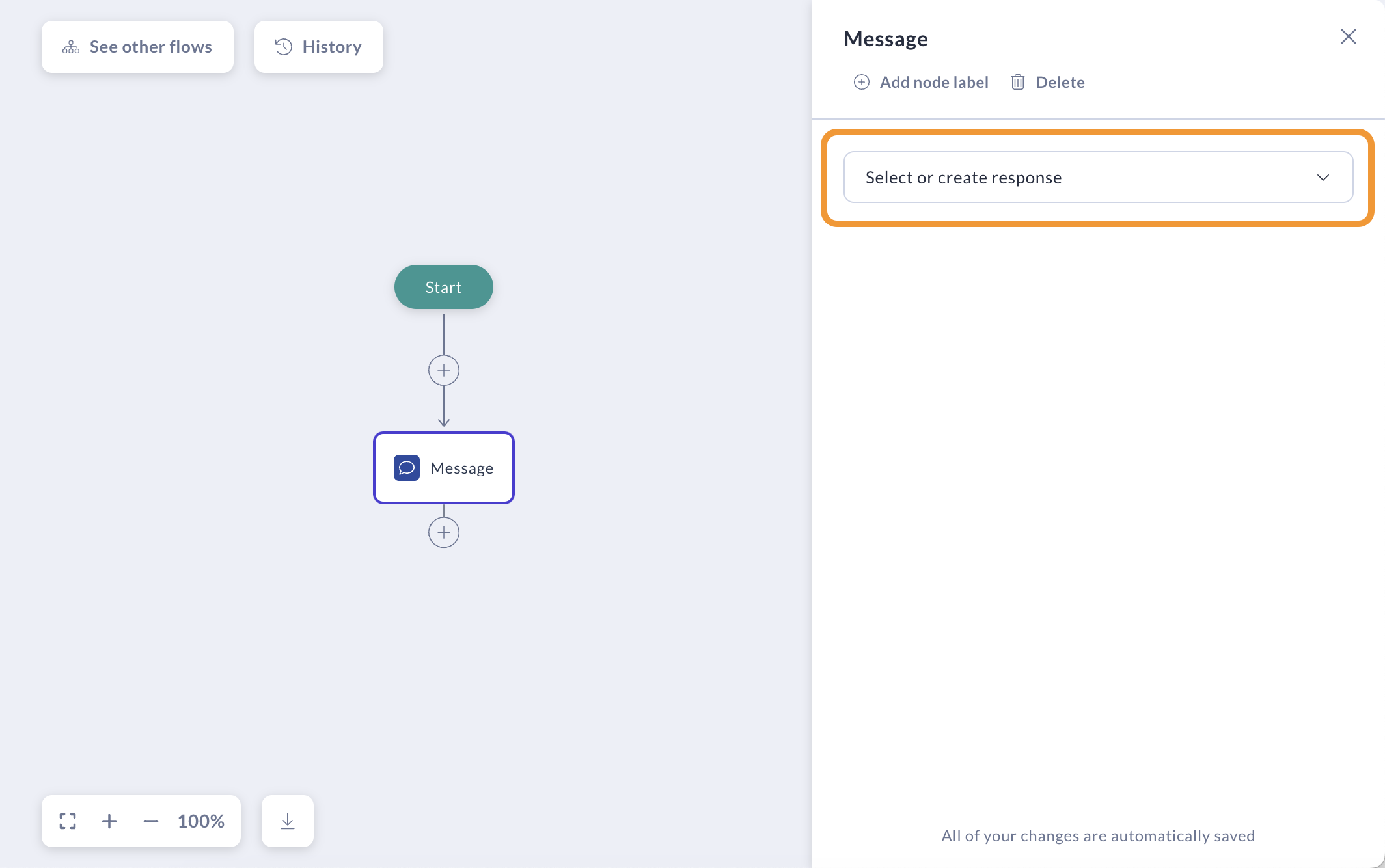The width and height of the screenshot is (1385, 868).
Task: Click the 100% zoom level
Action: (201, 821)
